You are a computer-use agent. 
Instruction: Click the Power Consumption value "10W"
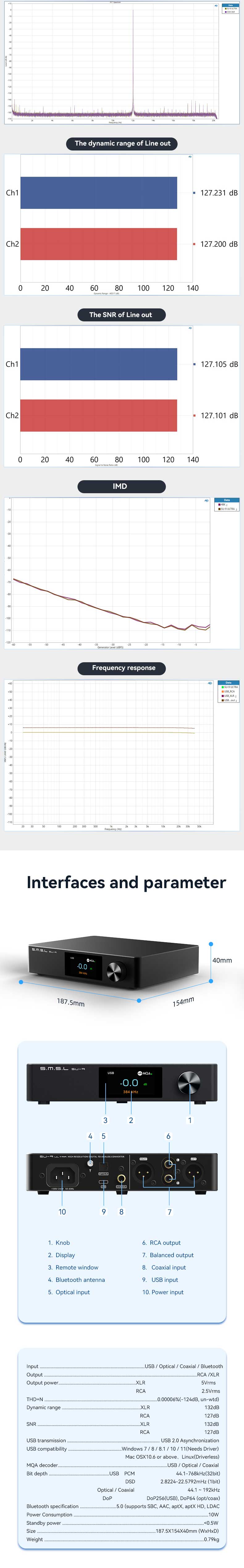(x=213, y=1515)
